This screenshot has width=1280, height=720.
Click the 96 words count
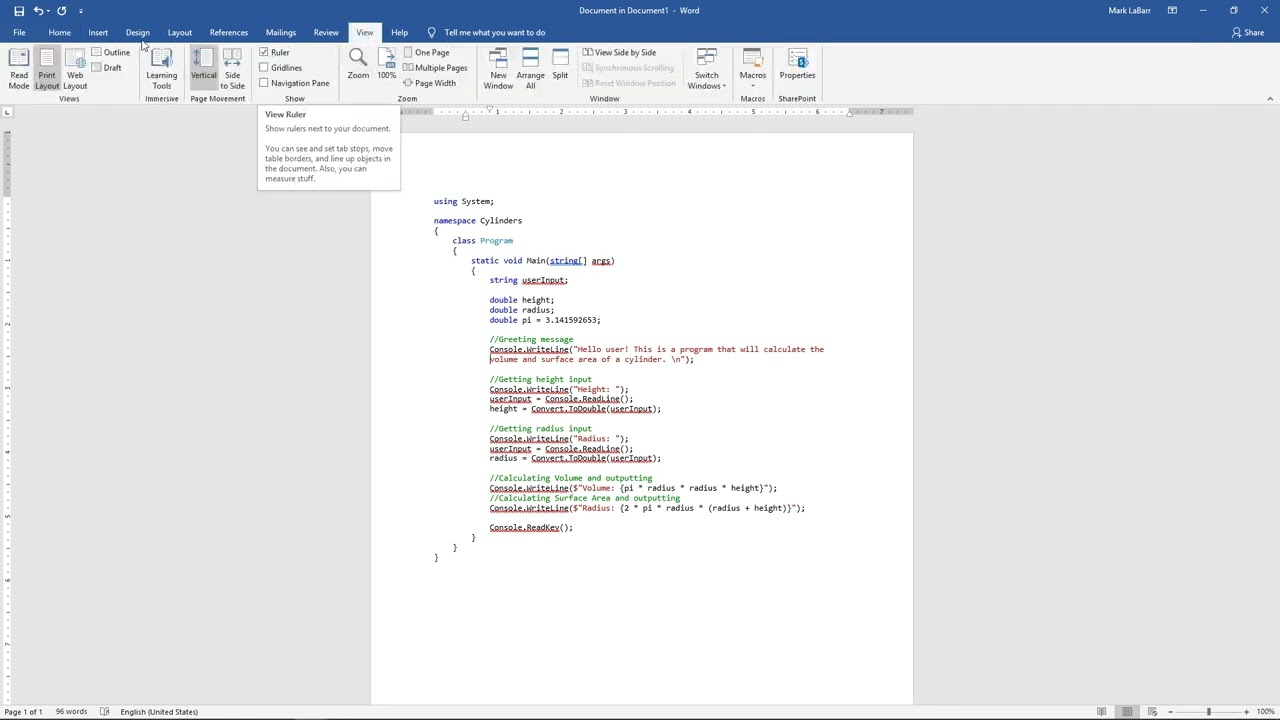pyautogui.click(x=71, y=712)
